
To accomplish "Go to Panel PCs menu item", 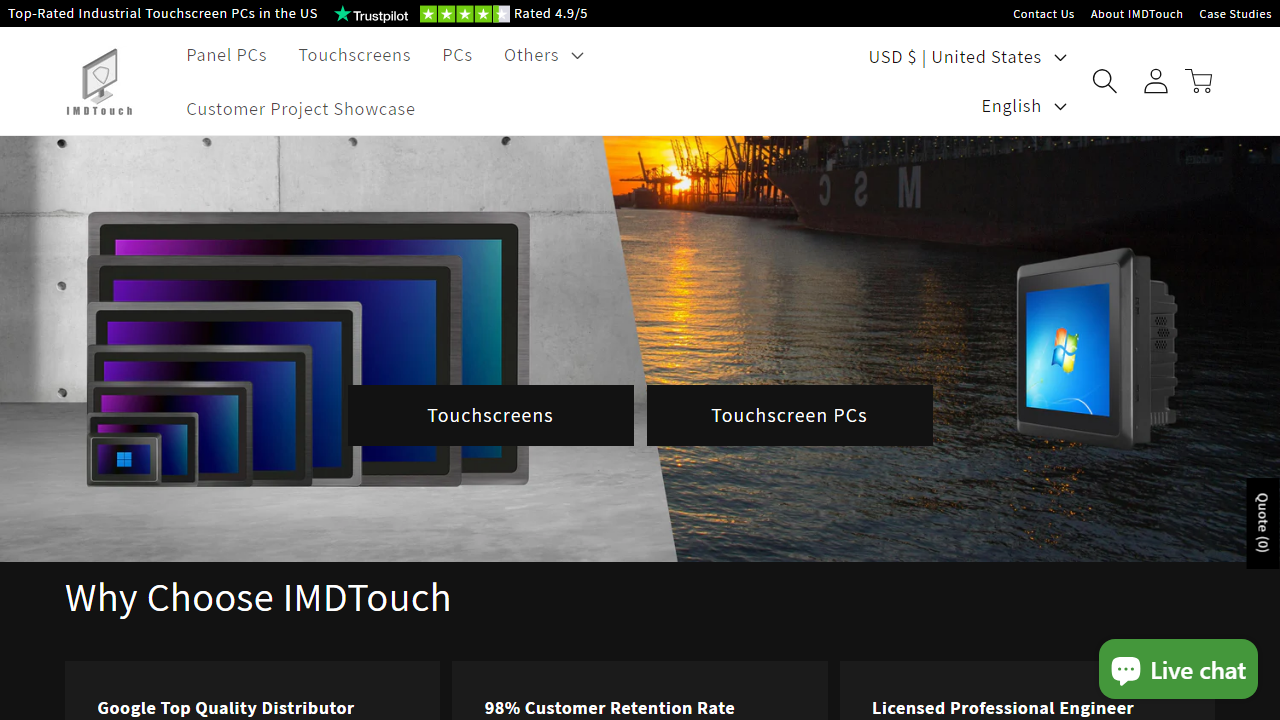I will (x=226, y=55).
